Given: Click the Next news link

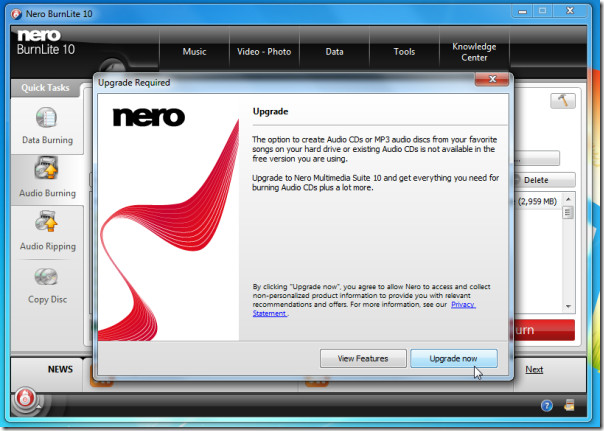Looking at the screenshot, I should pyautogui.click(x=534, y=369).
